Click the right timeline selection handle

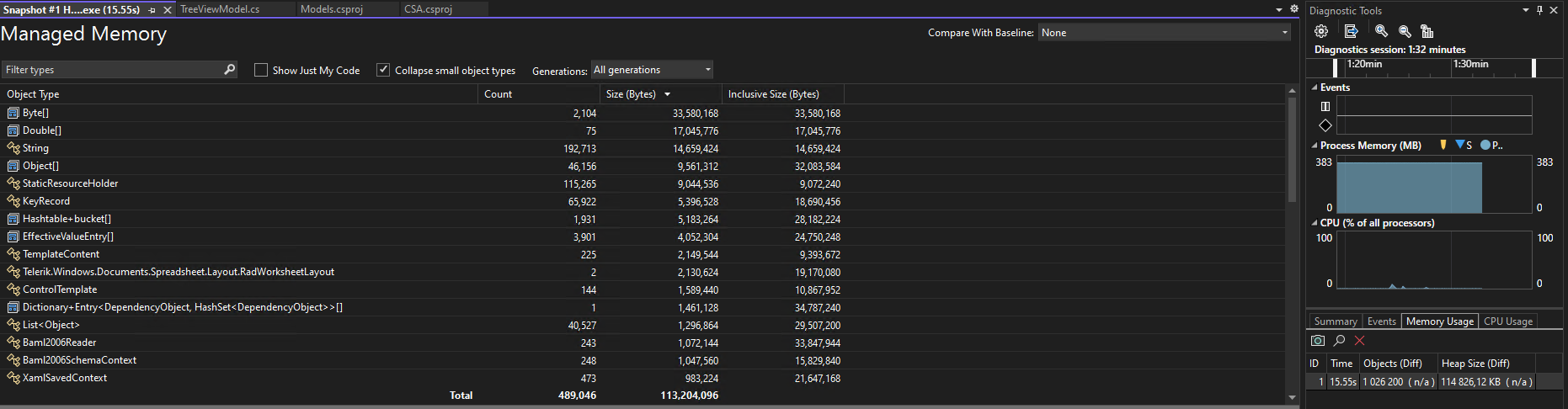point(1533,67)
